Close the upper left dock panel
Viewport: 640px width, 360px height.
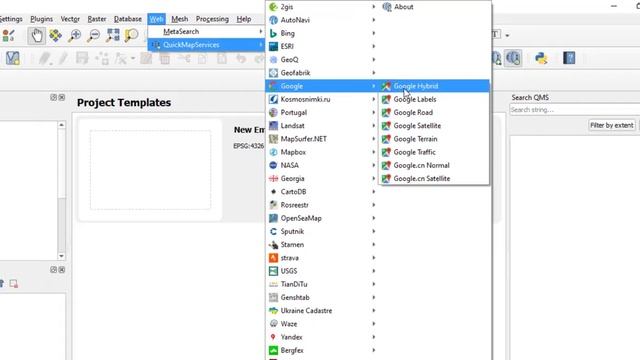tap(62, 97)
